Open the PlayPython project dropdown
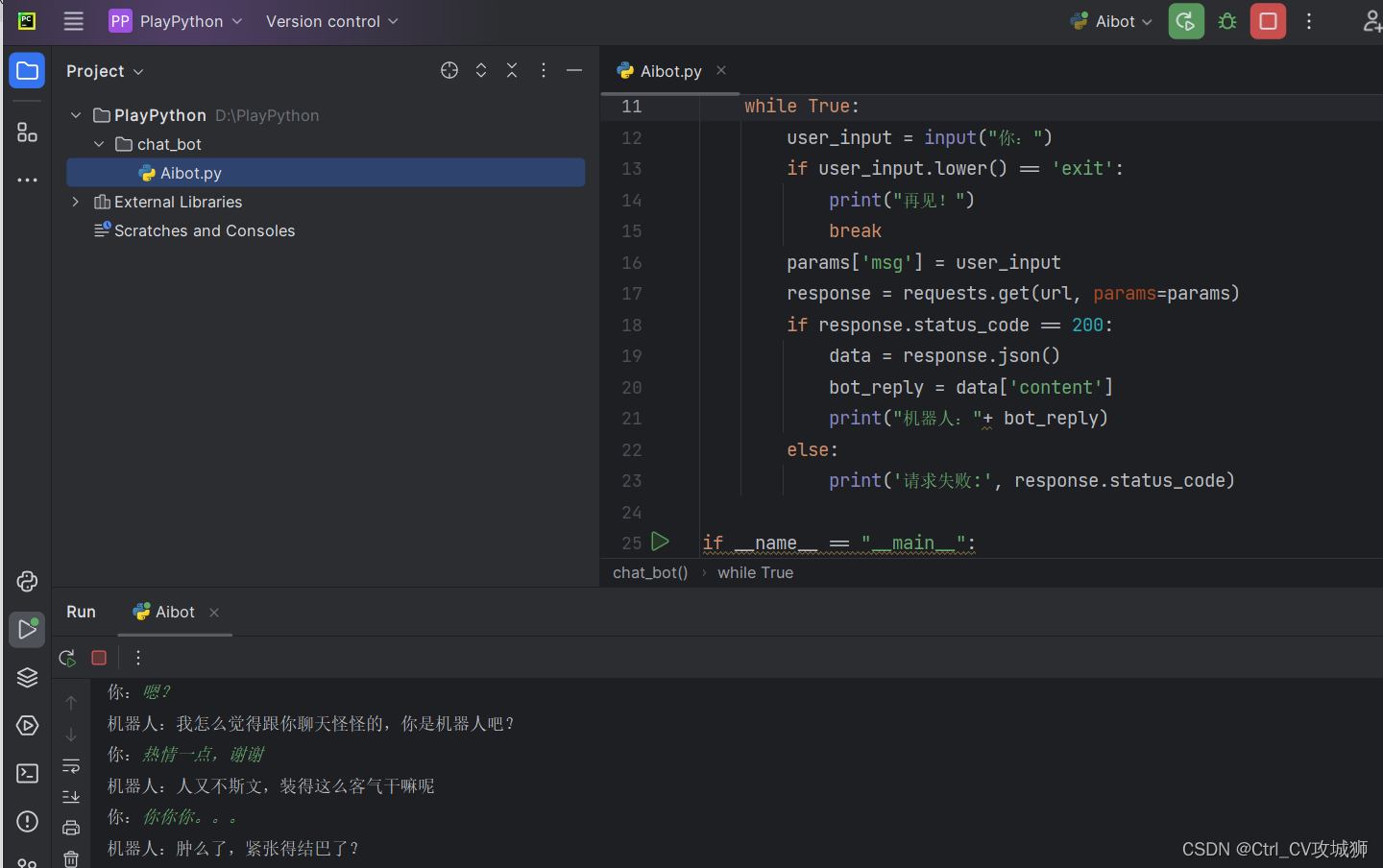The width and height of the screenshot is (1383, 868). (176, 21)
